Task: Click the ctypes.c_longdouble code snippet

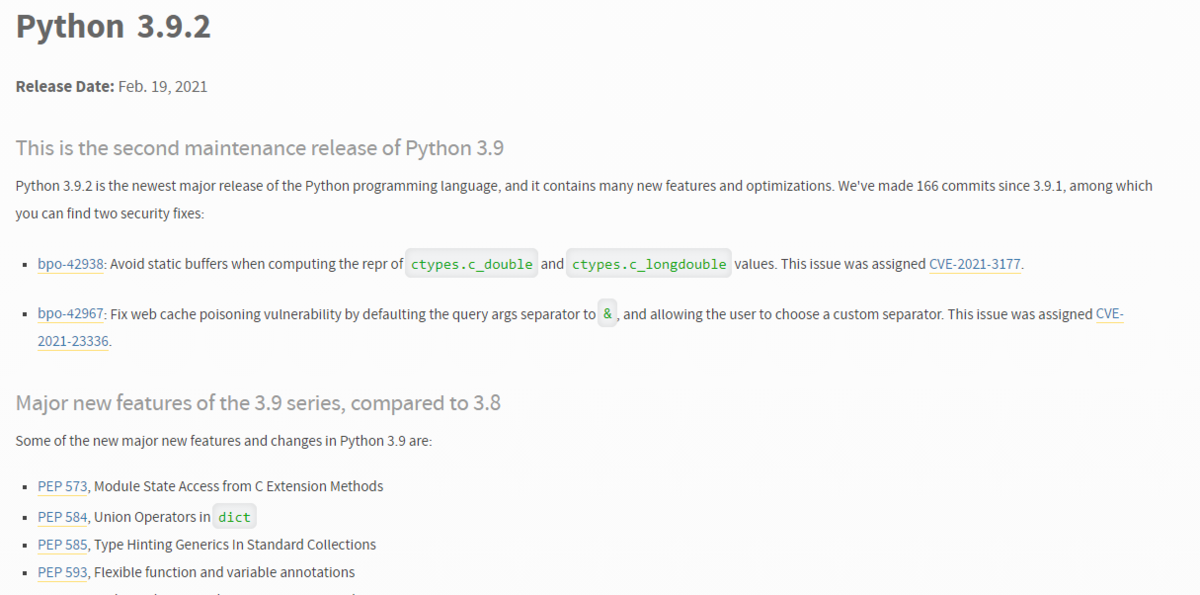Action: tap(649, 265)
